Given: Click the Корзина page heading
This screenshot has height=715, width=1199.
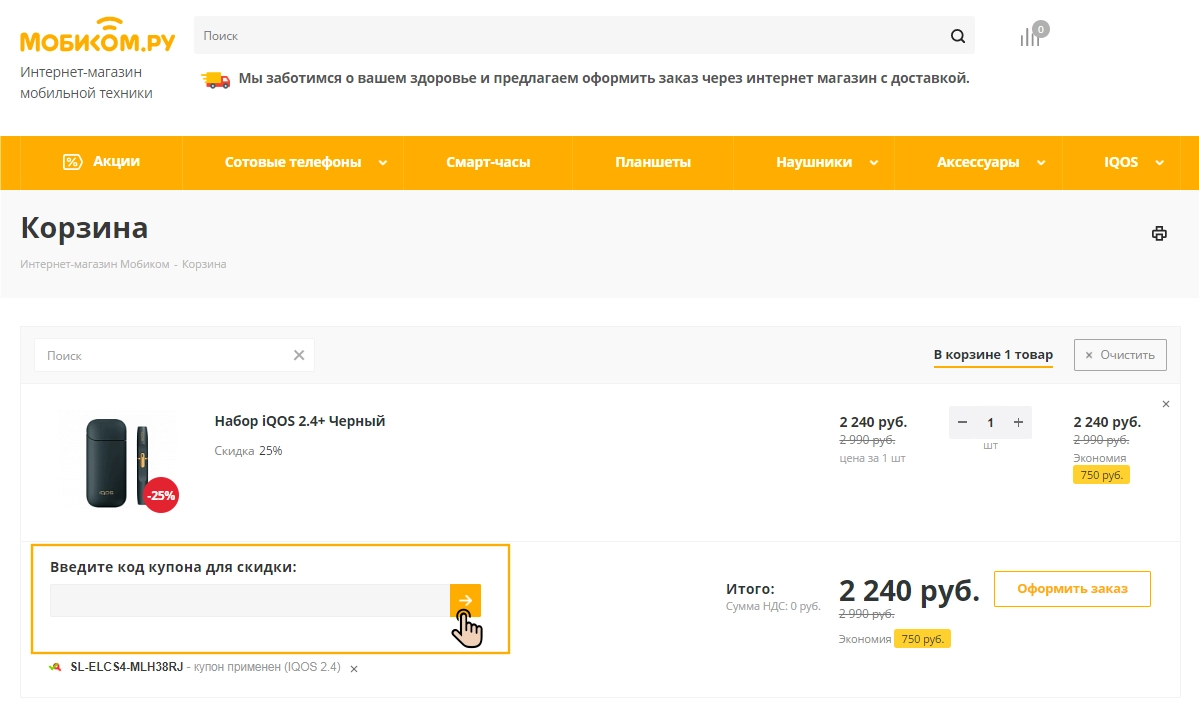Looking at the screenshot, I should pos(84,228).
